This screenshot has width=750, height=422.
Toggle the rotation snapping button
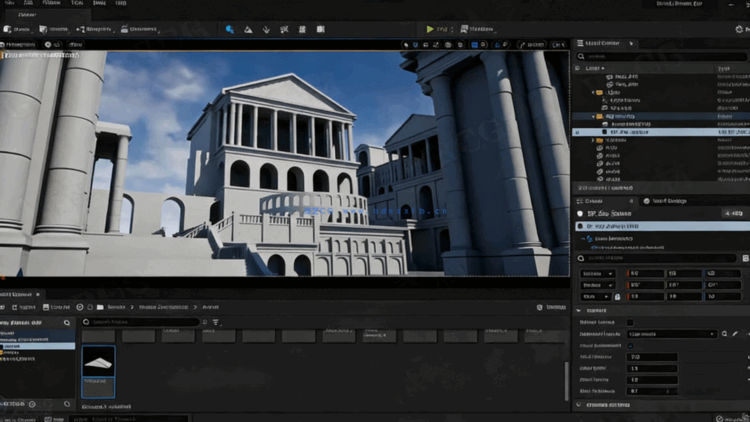pyautogui.click(x=497, y=44)
